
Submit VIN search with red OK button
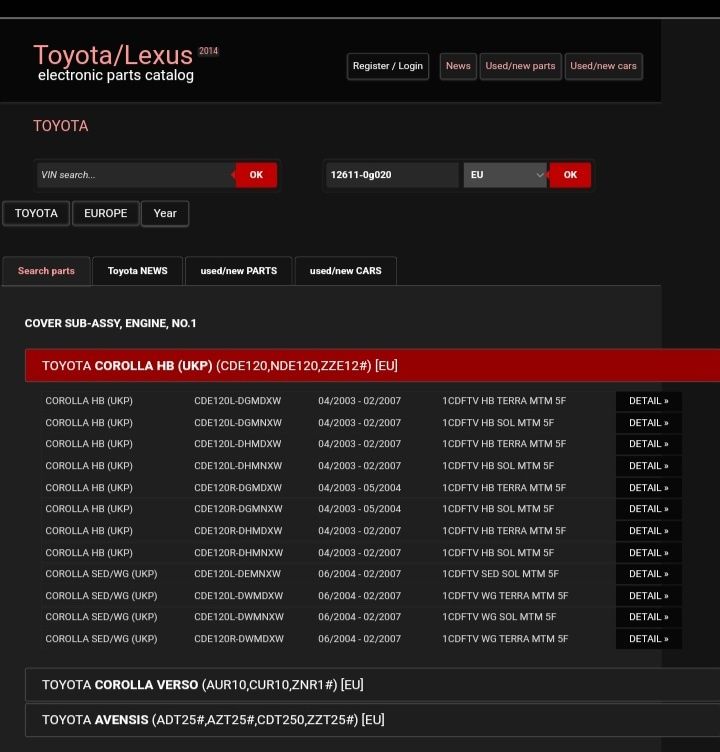256,175
